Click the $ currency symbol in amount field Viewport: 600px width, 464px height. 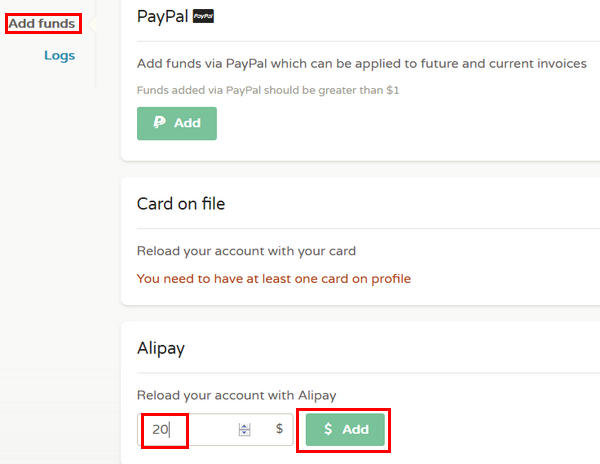click(279, 429)
